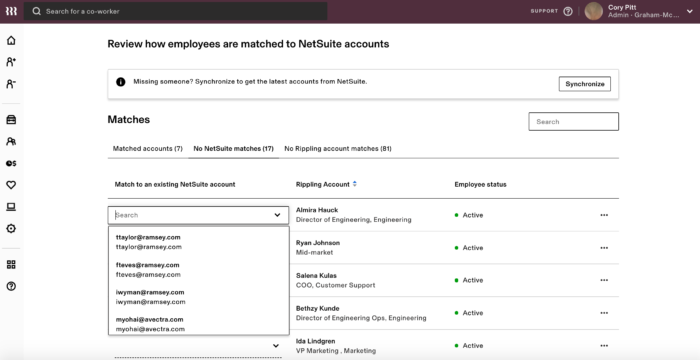Click the top bar search magnifier icon
Screen dimensions: 700x360
[x=37, y=11]
